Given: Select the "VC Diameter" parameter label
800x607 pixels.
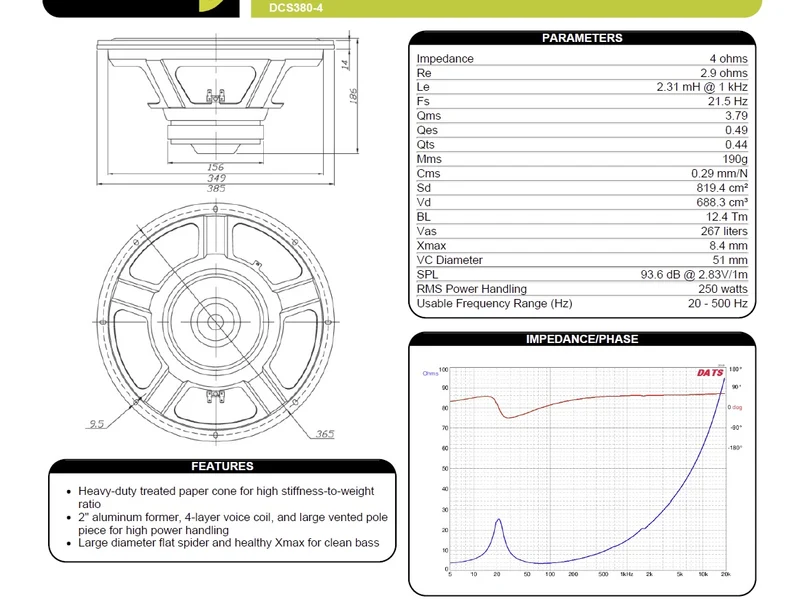Looking at the screenshot, I should coord(449,260).
